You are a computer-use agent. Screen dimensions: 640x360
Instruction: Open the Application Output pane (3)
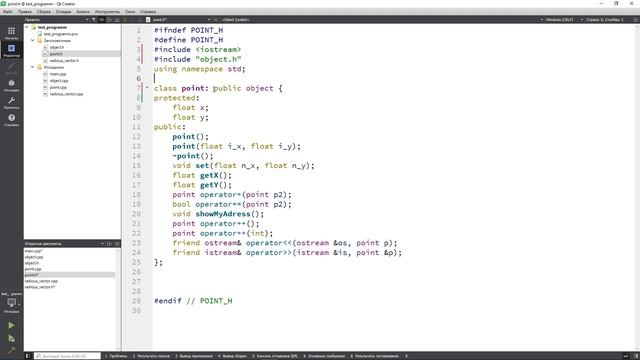pos(194,356)
